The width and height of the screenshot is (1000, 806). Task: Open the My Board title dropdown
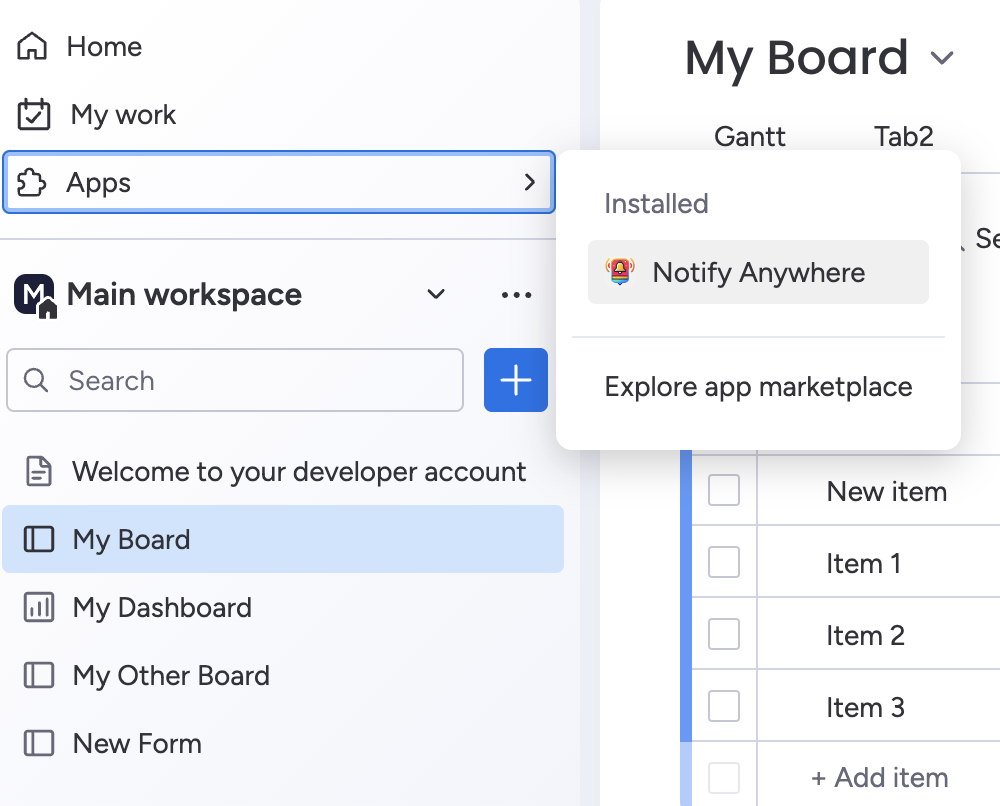point(943,58)
